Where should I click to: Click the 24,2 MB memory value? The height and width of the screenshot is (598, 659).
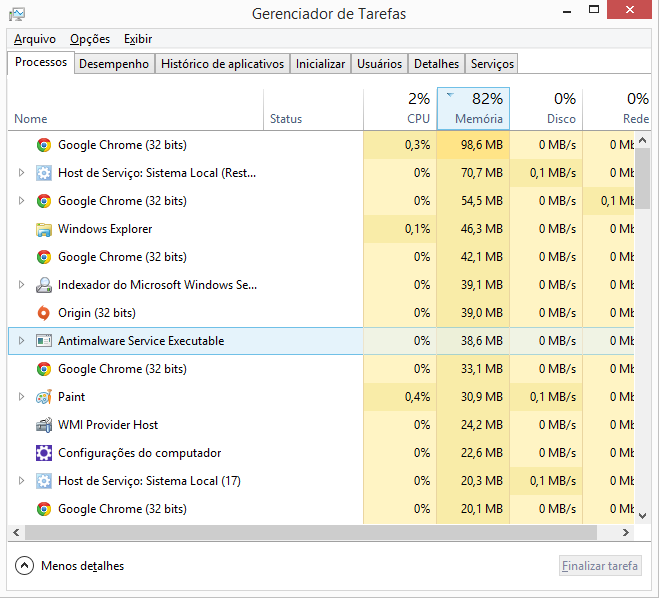tap(482, 425)
